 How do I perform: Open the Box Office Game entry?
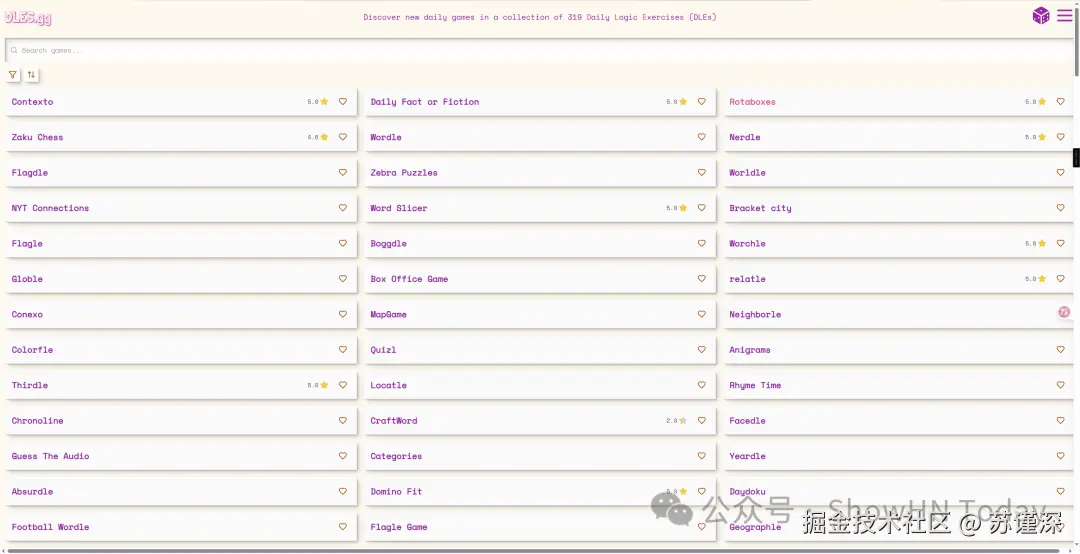point(409,278)
